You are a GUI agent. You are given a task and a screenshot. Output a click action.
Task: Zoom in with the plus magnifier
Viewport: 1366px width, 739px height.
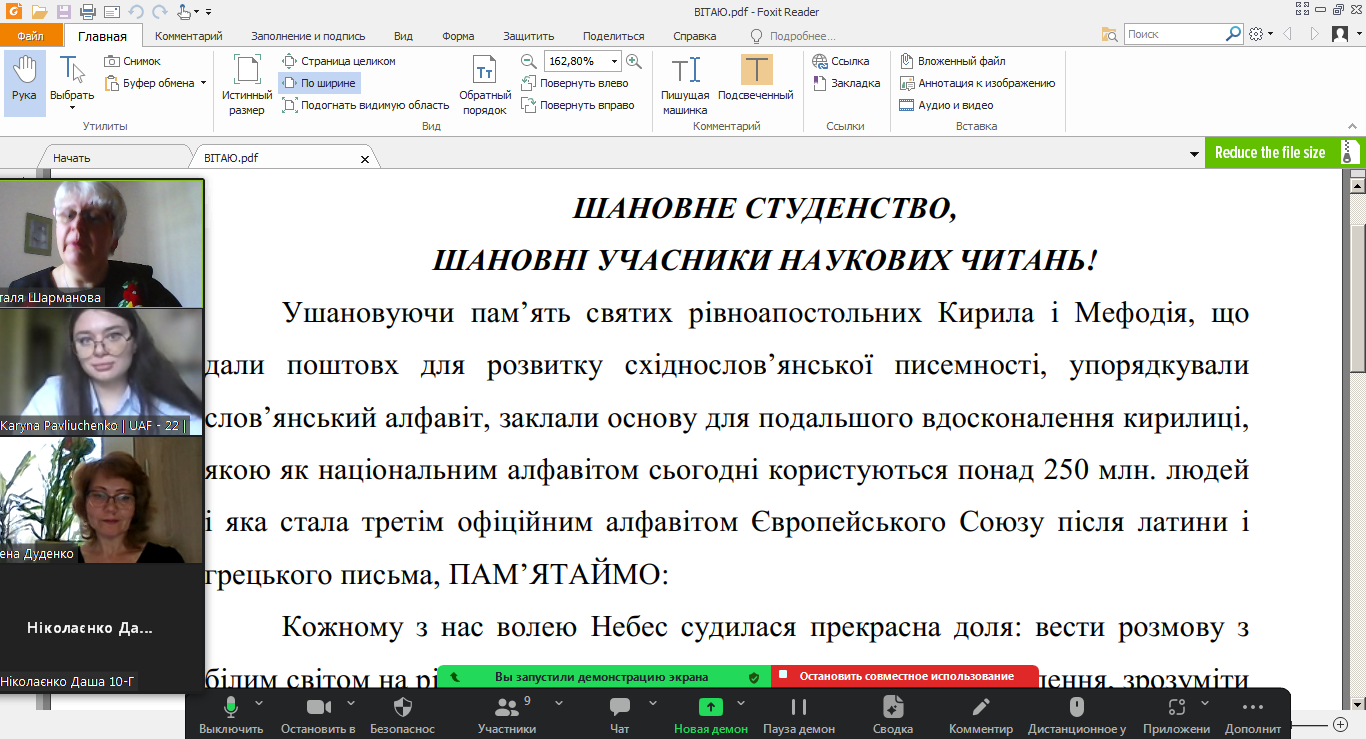pos(633,61)
